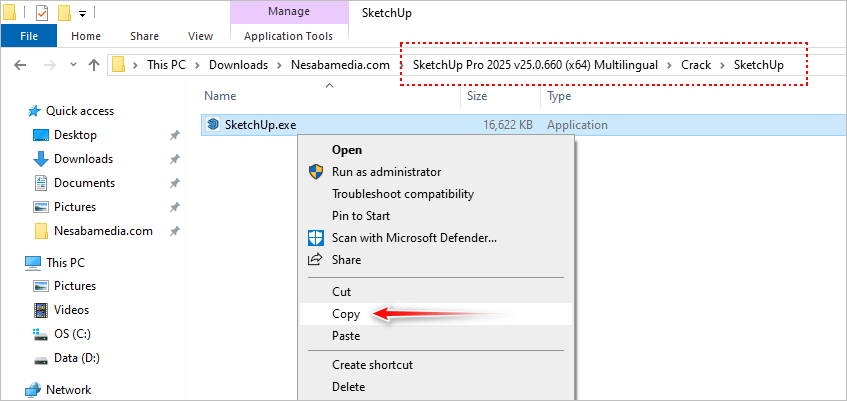This screenshot has width=847, height=401.
Task: Open Videos folder under This PC
Action: 41,310
